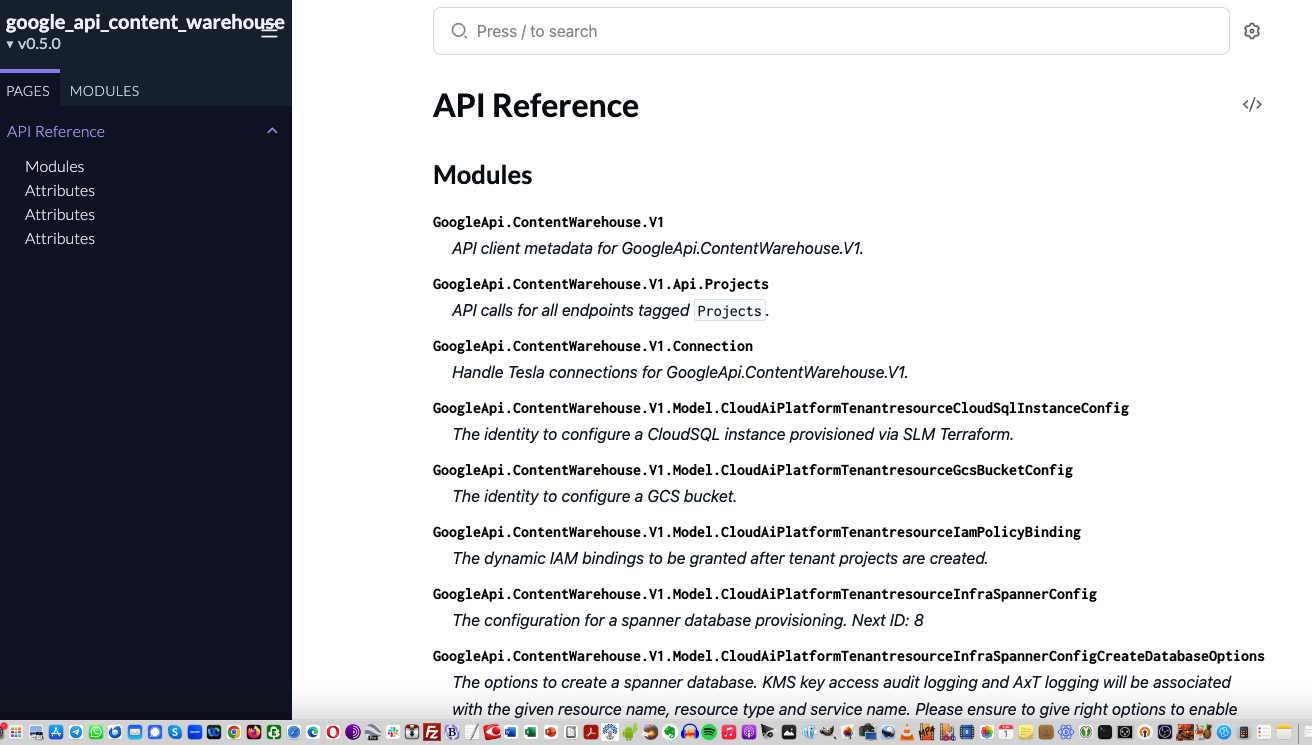Viewport: 1312px width, 745px height.
Task: Toggle the sidebar with the hamburger icon
Action: click(x=269, y=31)
